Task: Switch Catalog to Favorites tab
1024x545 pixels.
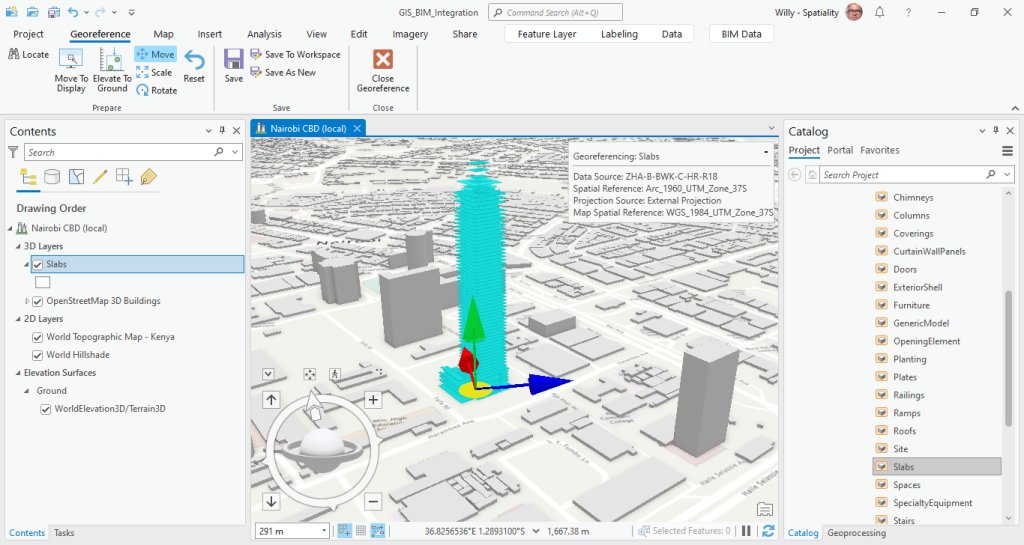Action: pyautogui.click(x=879, y=150)
